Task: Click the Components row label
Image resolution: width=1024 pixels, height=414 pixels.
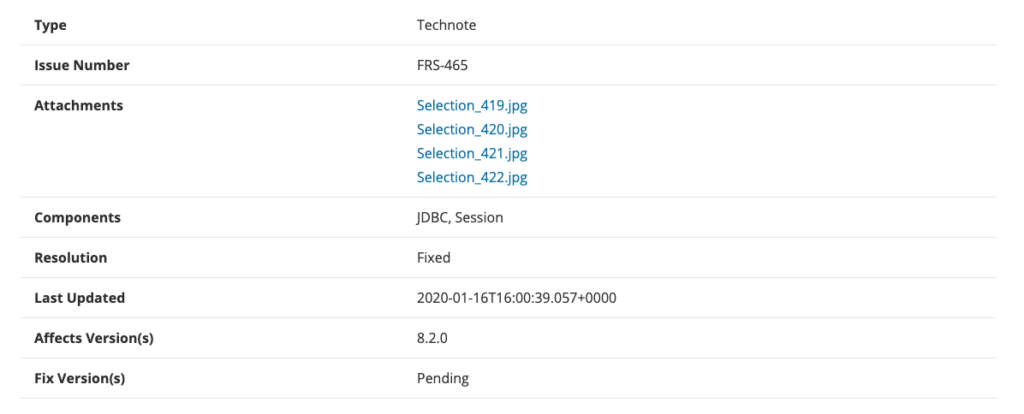Action: pos(77,217)
